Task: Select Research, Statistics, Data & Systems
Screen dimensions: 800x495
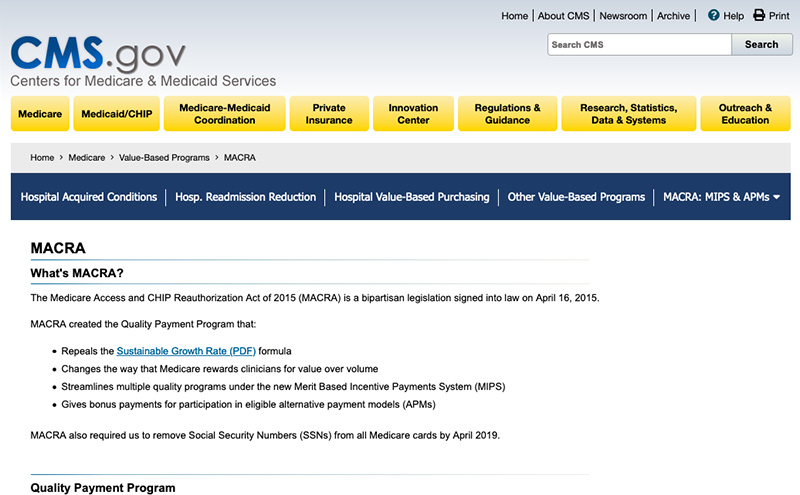Action: click(628, 114)
